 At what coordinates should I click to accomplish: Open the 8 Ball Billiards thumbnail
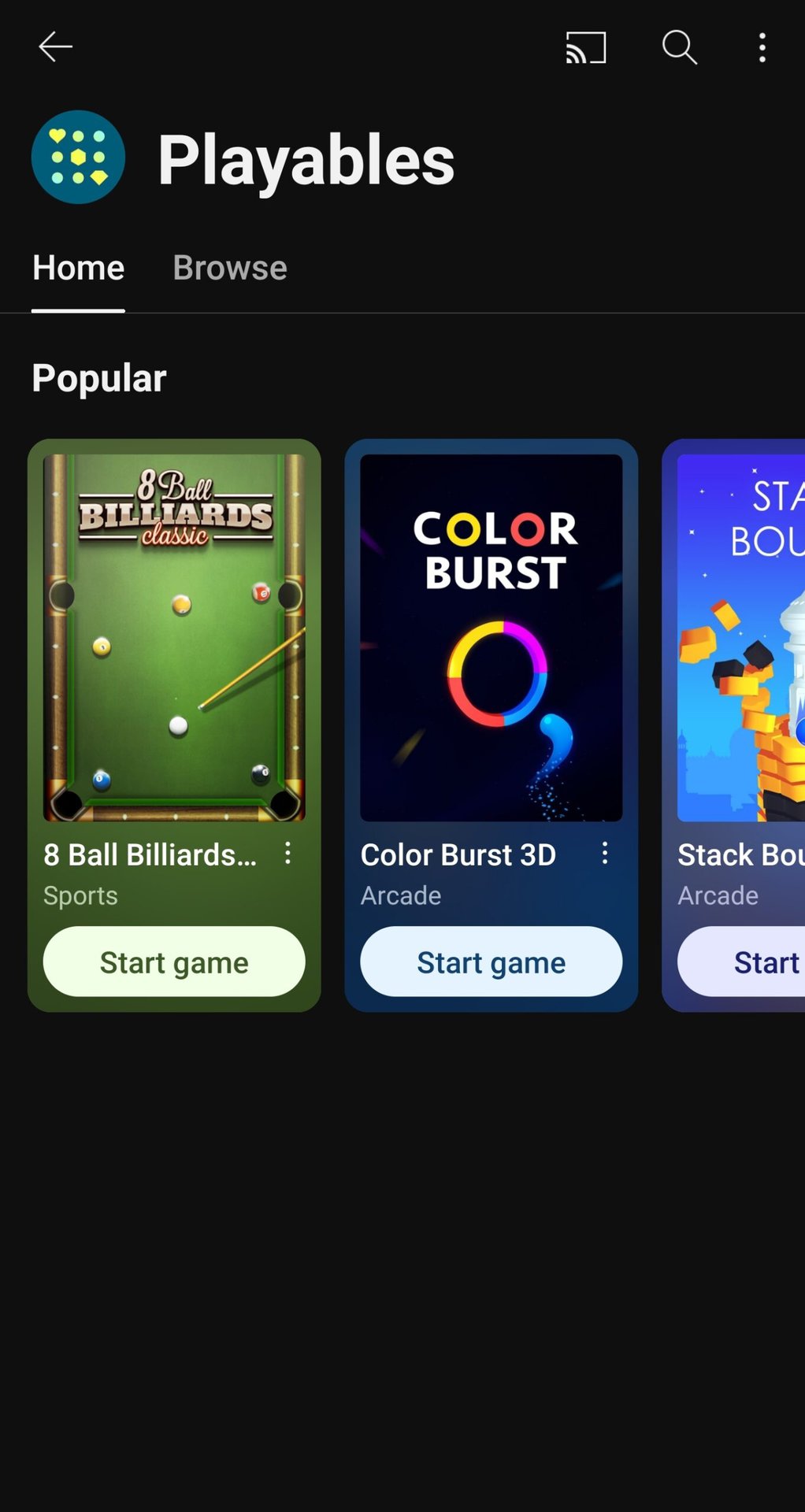tap(174, 638)
